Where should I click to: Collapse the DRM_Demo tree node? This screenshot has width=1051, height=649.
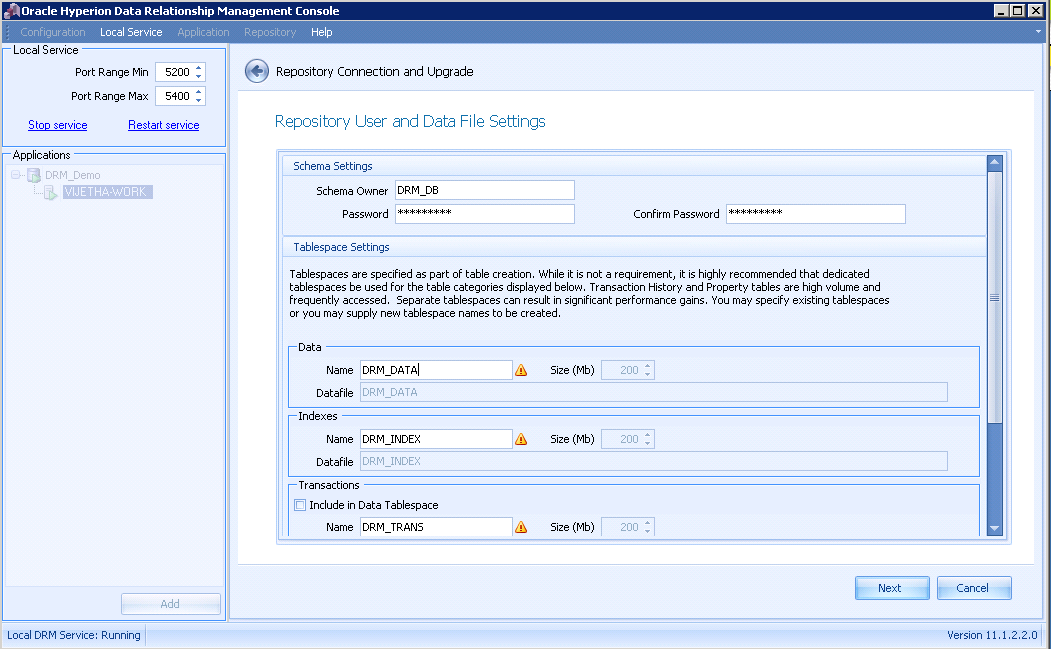coord(15,175)
